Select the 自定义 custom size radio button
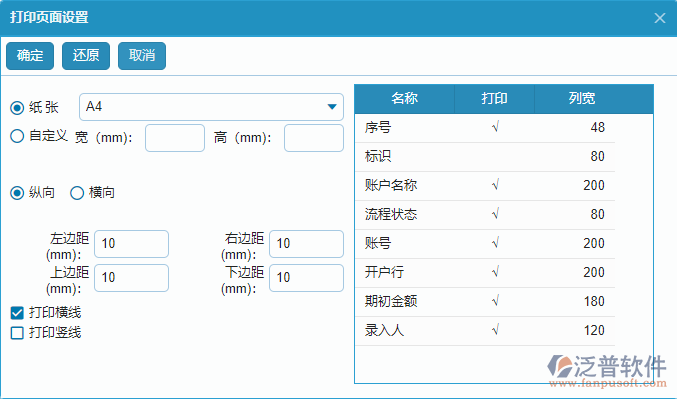This screenshot has width=677, height=399. click(x=17, y=136)
